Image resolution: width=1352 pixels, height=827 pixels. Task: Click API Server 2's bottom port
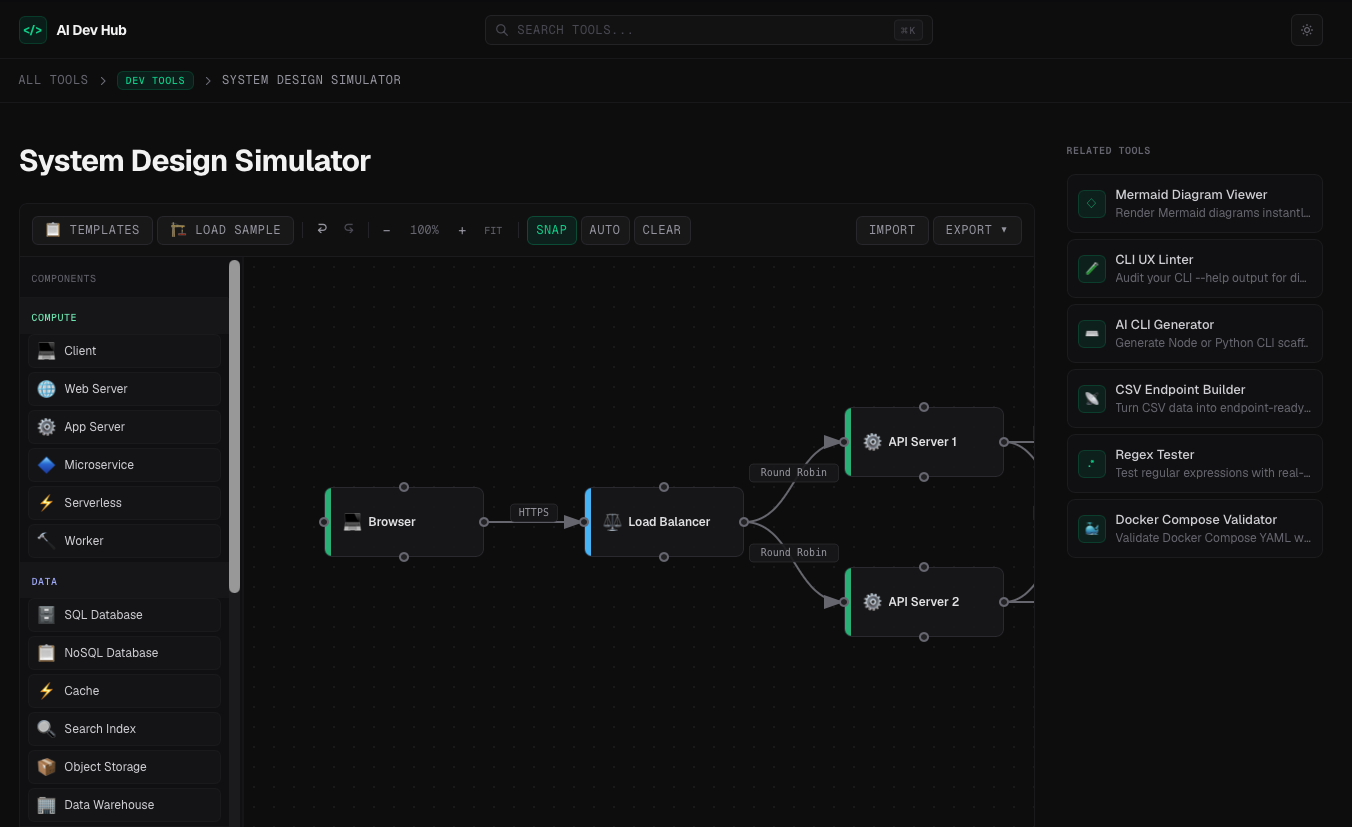pyautogui.click(x=924, y=637)
